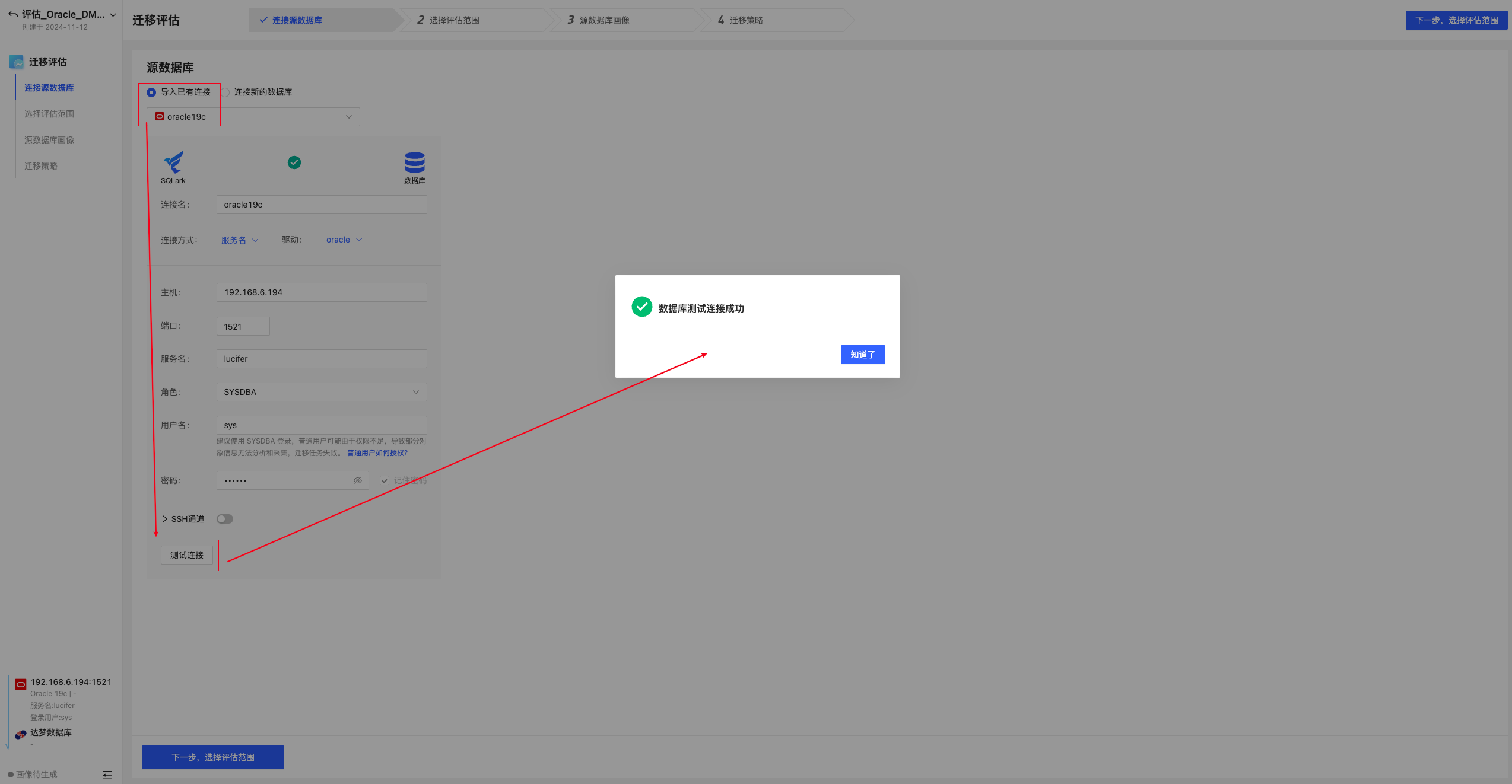
Task: Open the SYSDBA role dropdown
Action: [321, 392]
